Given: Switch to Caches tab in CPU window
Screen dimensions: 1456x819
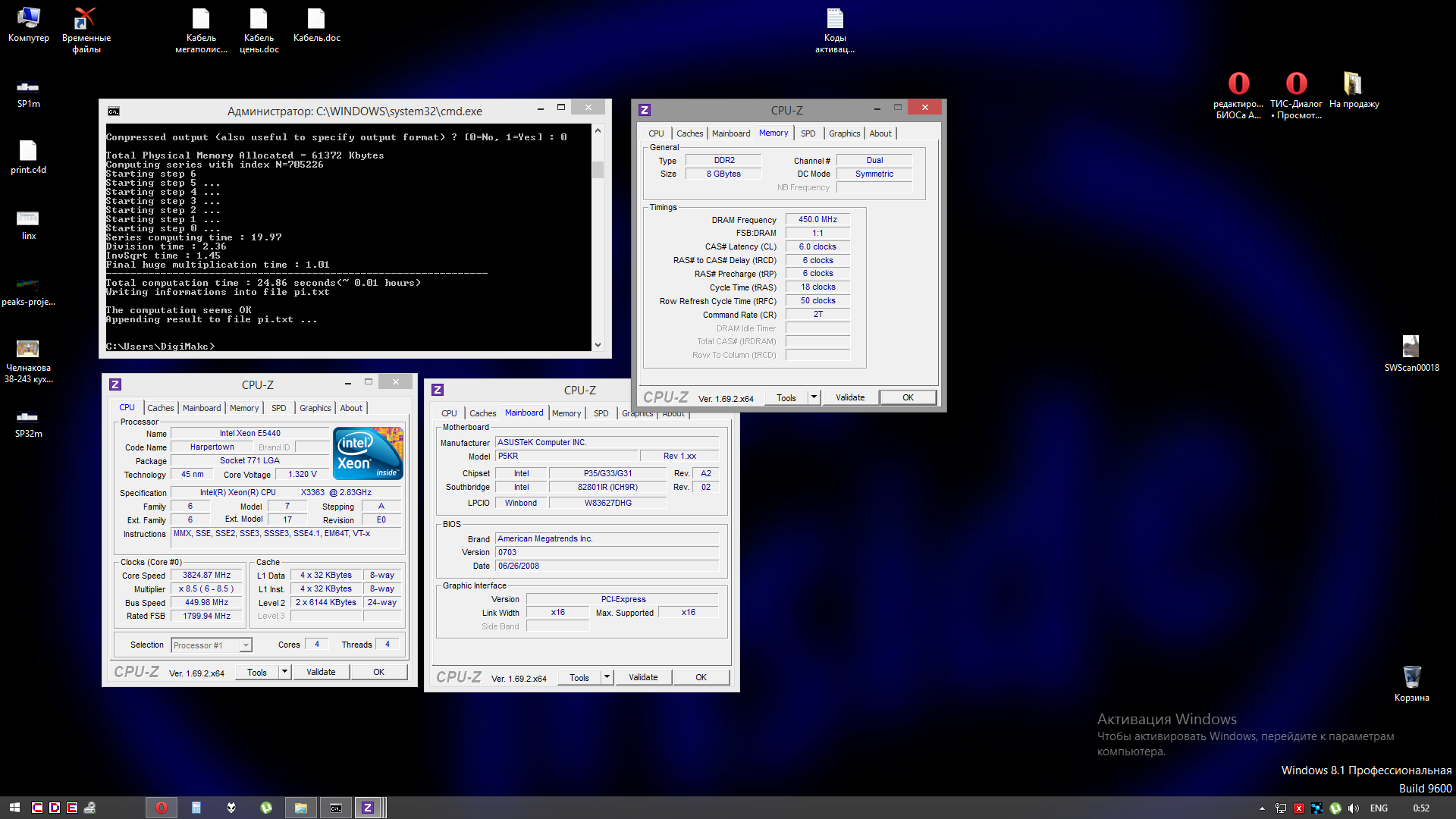Looking at the screenshot, I should click(x=160, y=408).
